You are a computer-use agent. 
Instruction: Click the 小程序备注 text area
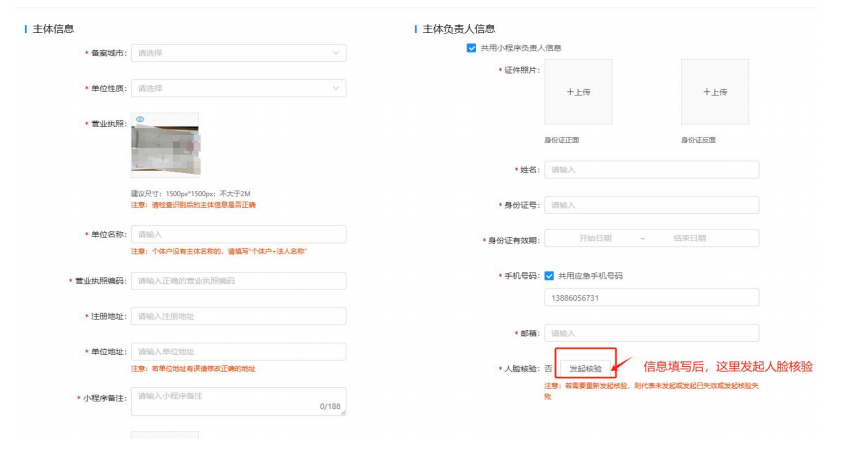coord(238,400)
